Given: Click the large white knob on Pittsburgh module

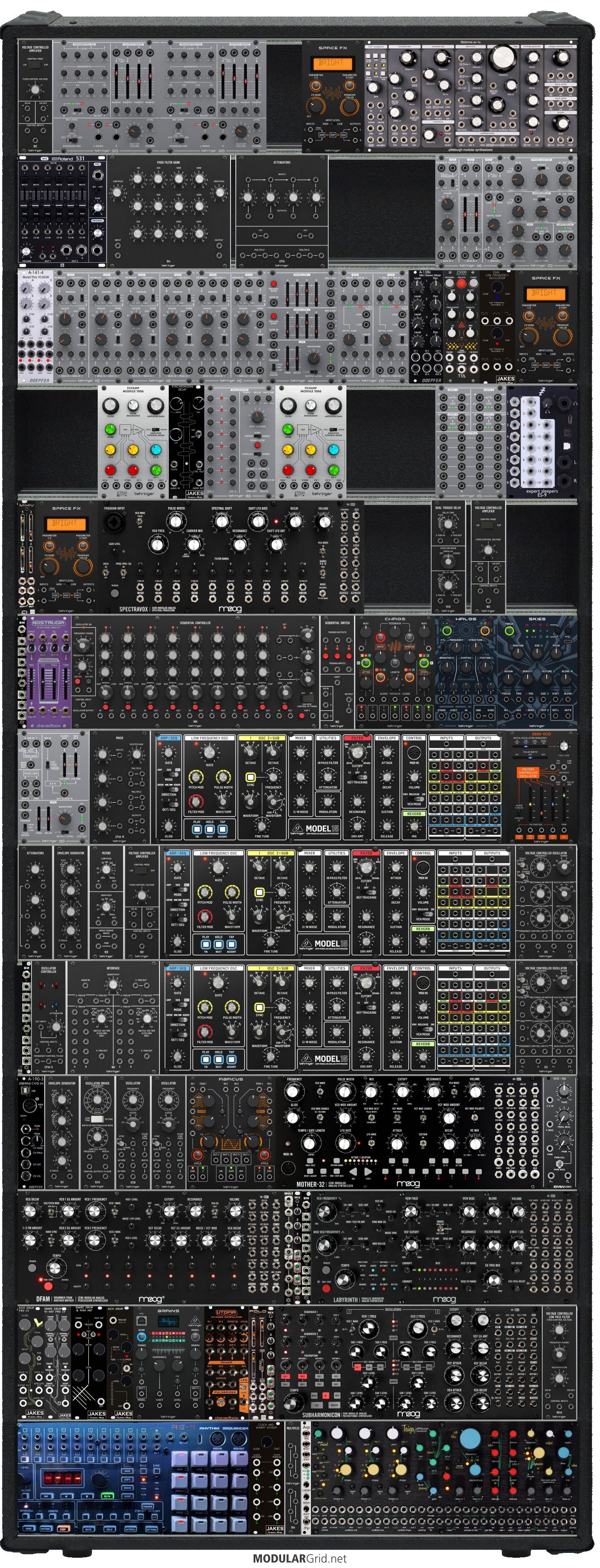Looking at the screenshot, I should pos(503,58).
